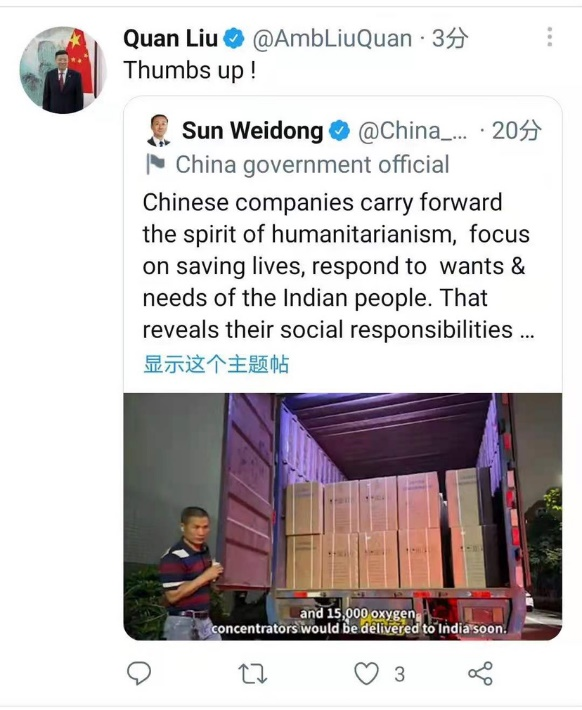Open the 3分 tweet timestamp

pyautogui.click(x=450, y=38)
